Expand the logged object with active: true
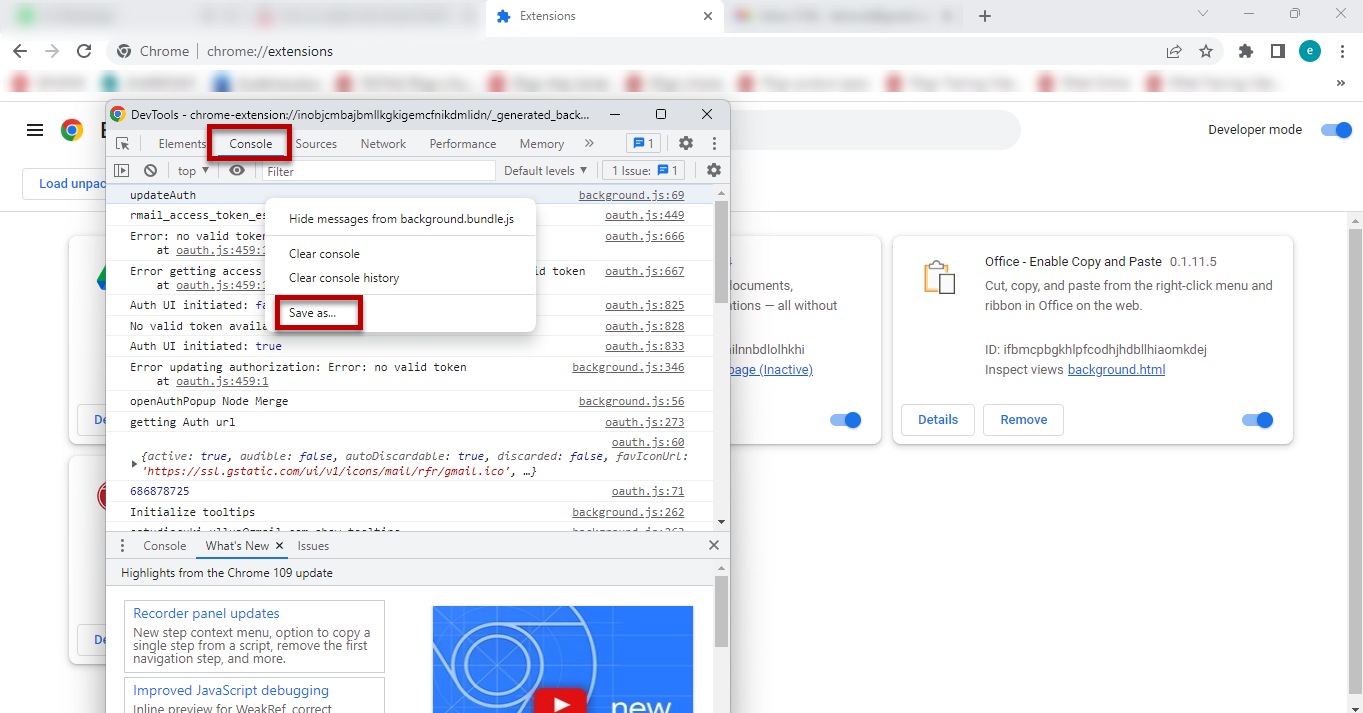Viewport: 1363px width, 713px height. pyautogui.click(x=135, y=464)
